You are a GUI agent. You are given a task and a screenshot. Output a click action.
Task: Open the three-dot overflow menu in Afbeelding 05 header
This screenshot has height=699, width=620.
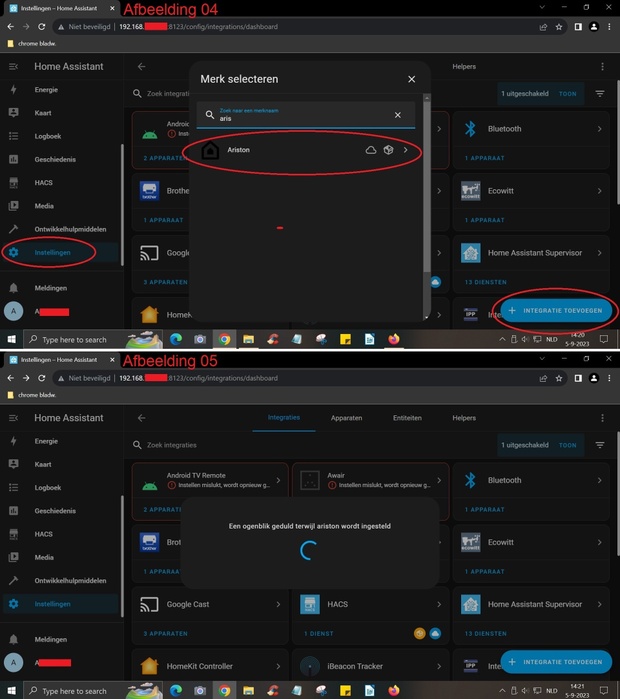602,418
